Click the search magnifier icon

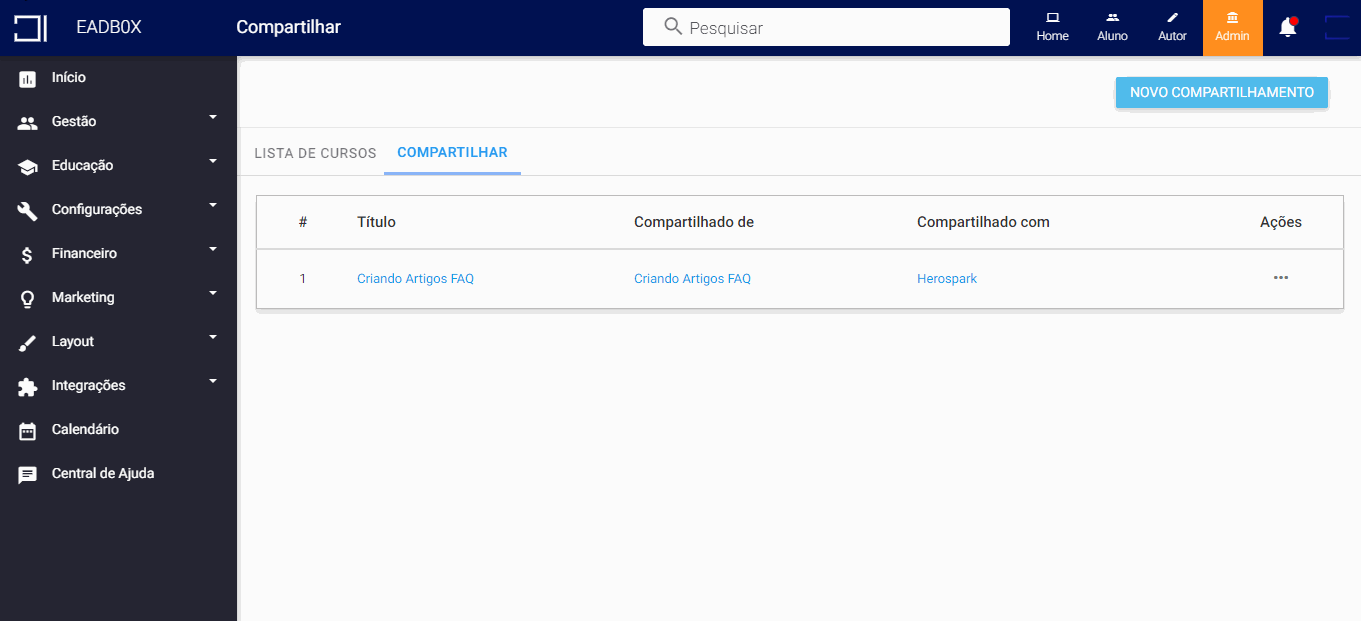click(673, 26)
